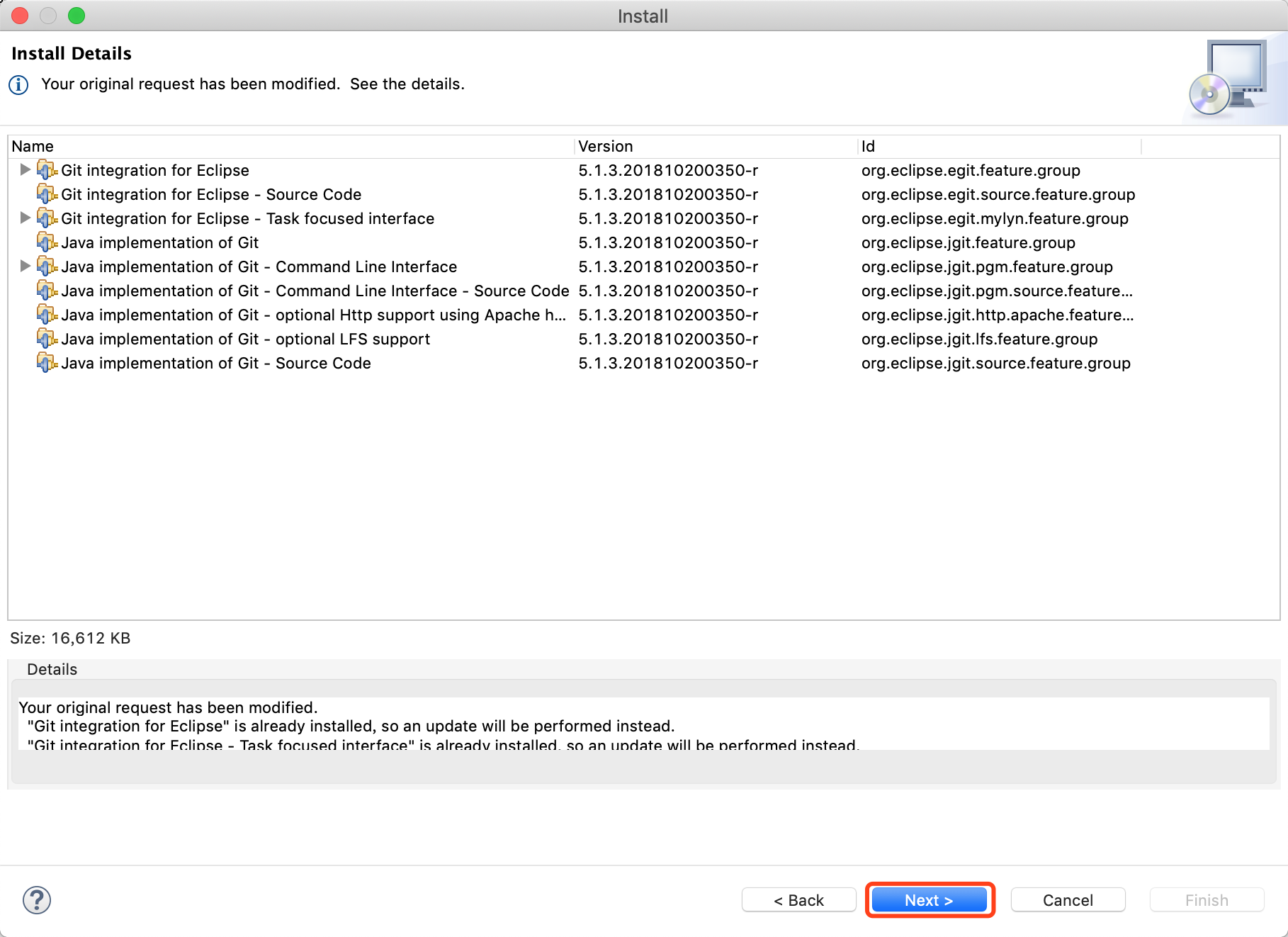Click the feature icon for Java implementation of Git
Image resolution: width=1288 pixels, height=937 pixels.
click(47, 242)
